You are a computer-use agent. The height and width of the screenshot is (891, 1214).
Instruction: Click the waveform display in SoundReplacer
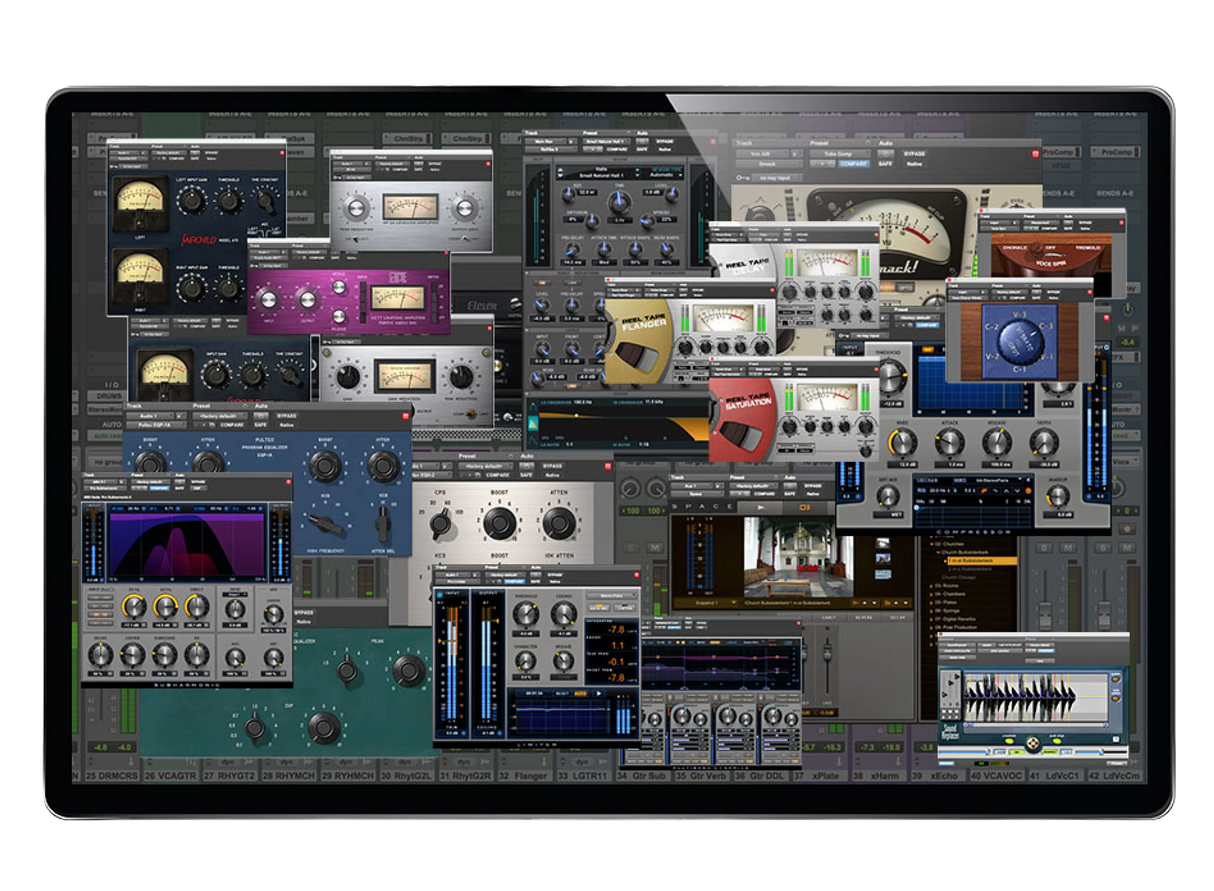[x=1037, y=697]
